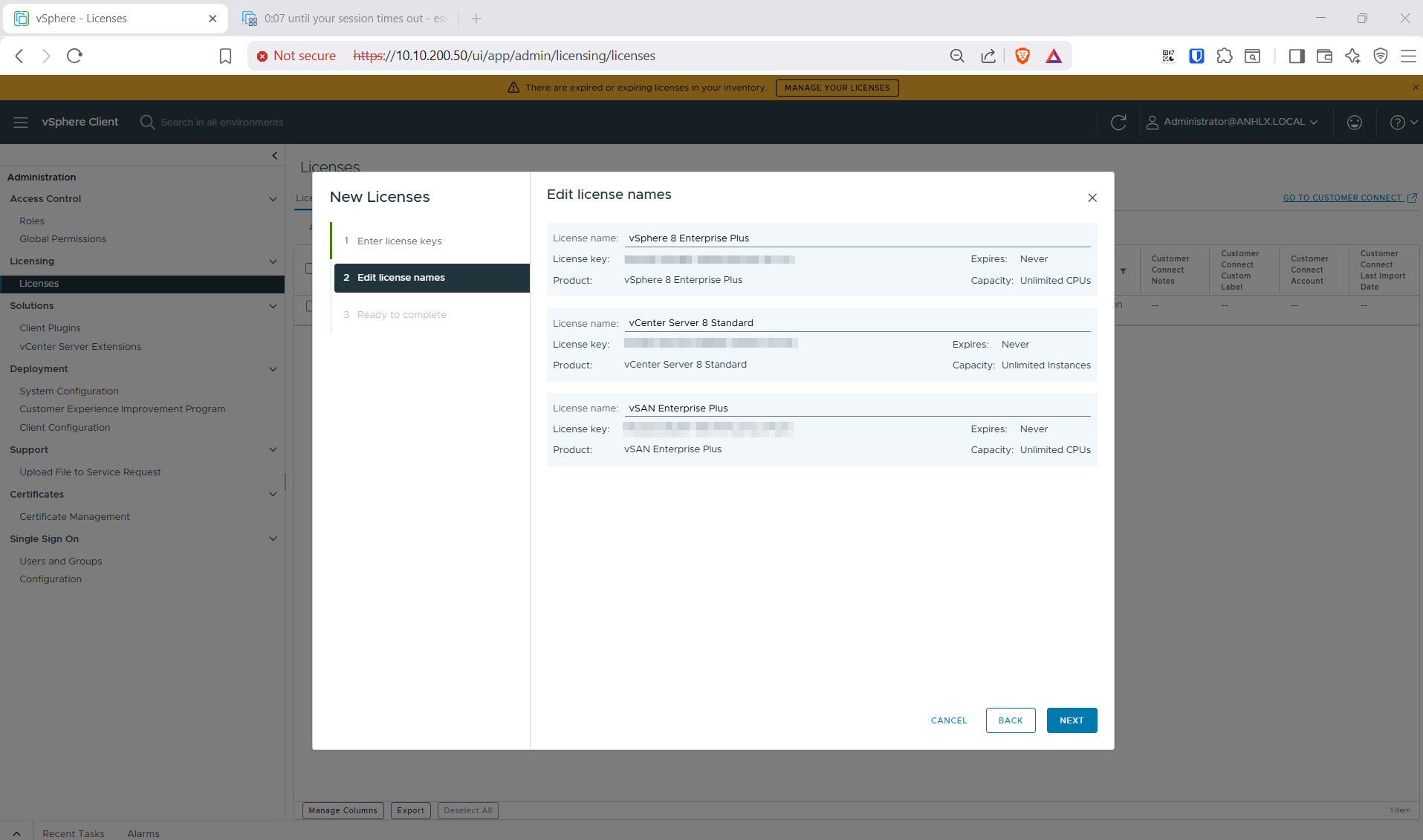Bookmark this page in the browser

[x=225, y=56]
